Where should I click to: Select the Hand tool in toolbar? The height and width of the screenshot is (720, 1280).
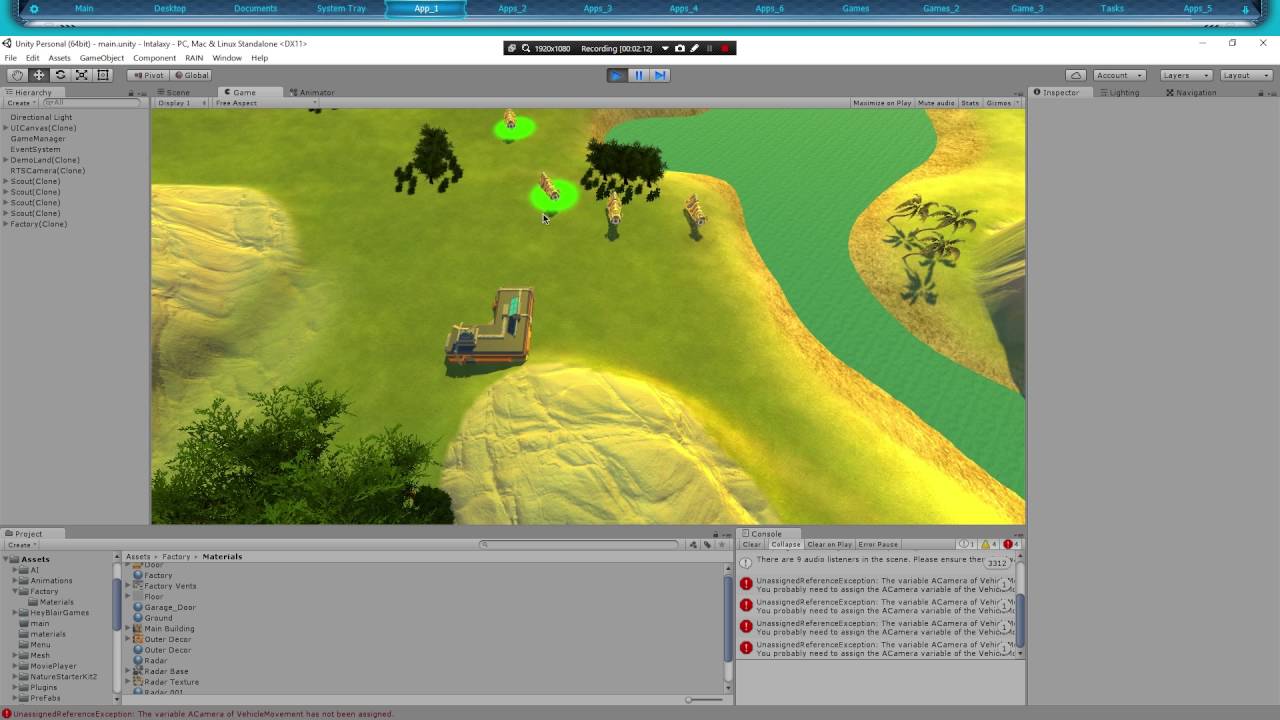click(17, 75)
